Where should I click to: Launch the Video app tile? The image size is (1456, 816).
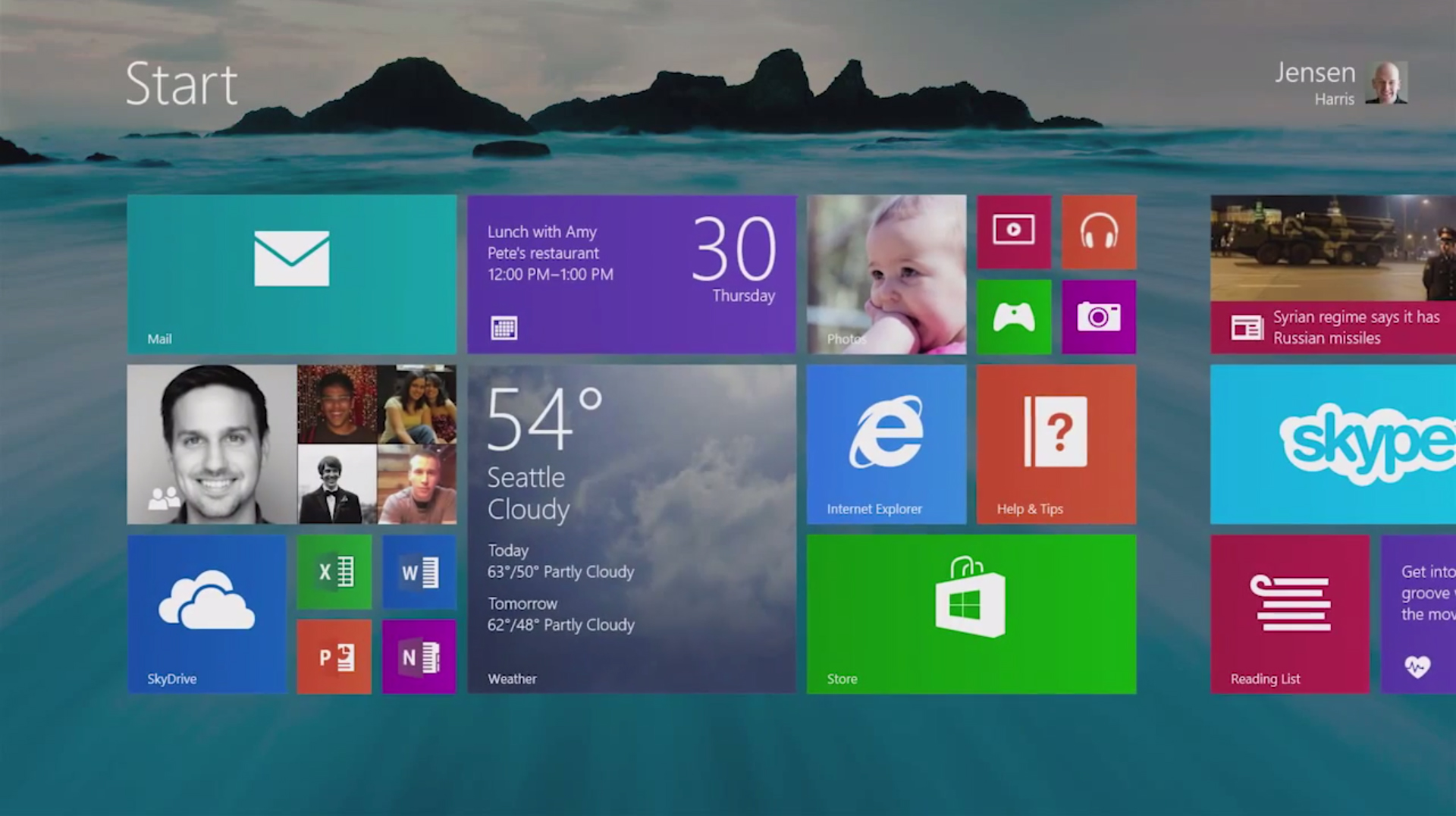pos(1014,231)
